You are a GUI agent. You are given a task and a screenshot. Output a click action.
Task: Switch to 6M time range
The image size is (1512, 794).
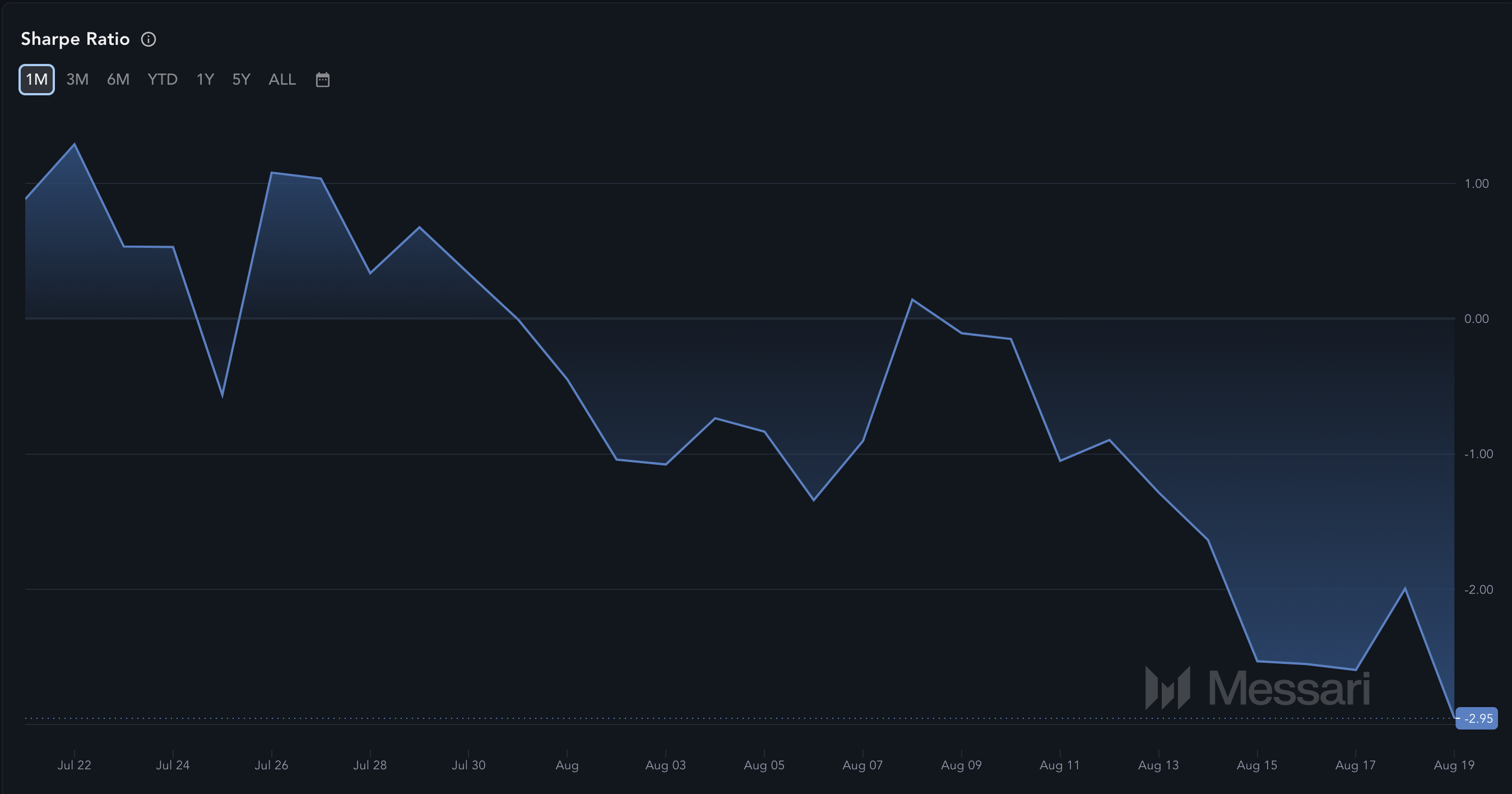pyautogui.click(x=118, y=79)
